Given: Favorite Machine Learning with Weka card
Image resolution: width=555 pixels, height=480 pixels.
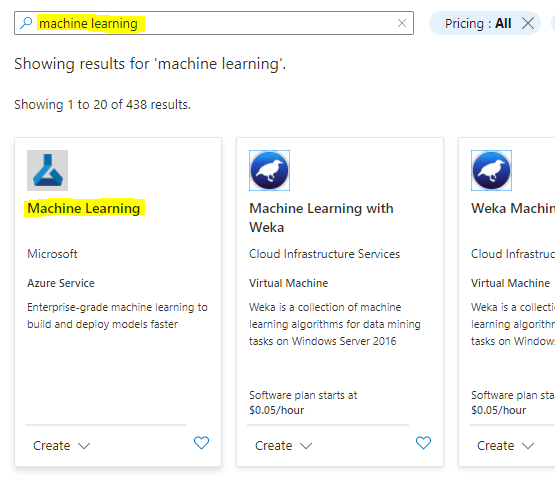Looking at the screenshot, I should [x=423, y=443].
